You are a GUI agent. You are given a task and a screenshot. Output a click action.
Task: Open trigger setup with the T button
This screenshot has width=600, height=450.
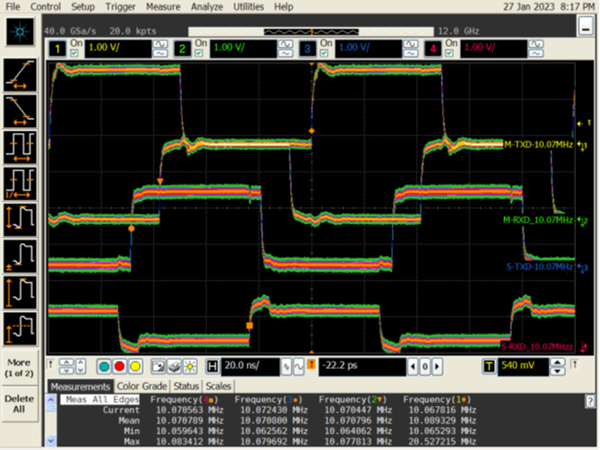point(489,367)
